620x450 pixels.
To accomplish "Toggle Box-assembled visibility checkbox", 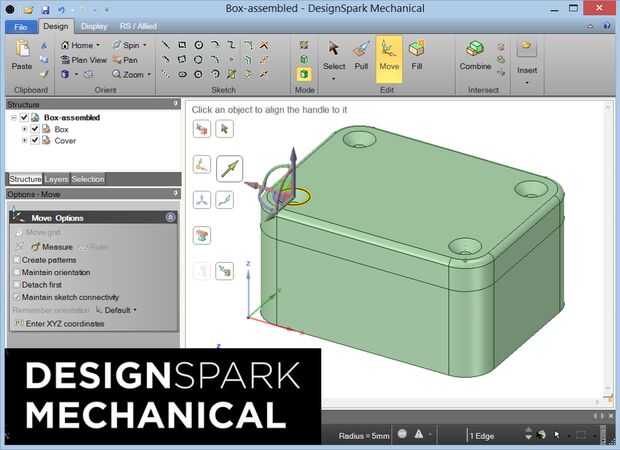I will (24, 117).
